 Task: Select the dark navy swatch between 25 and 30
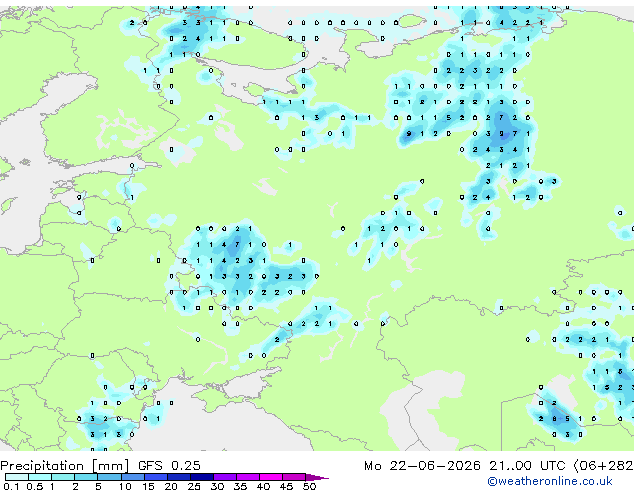pos(202,477)
